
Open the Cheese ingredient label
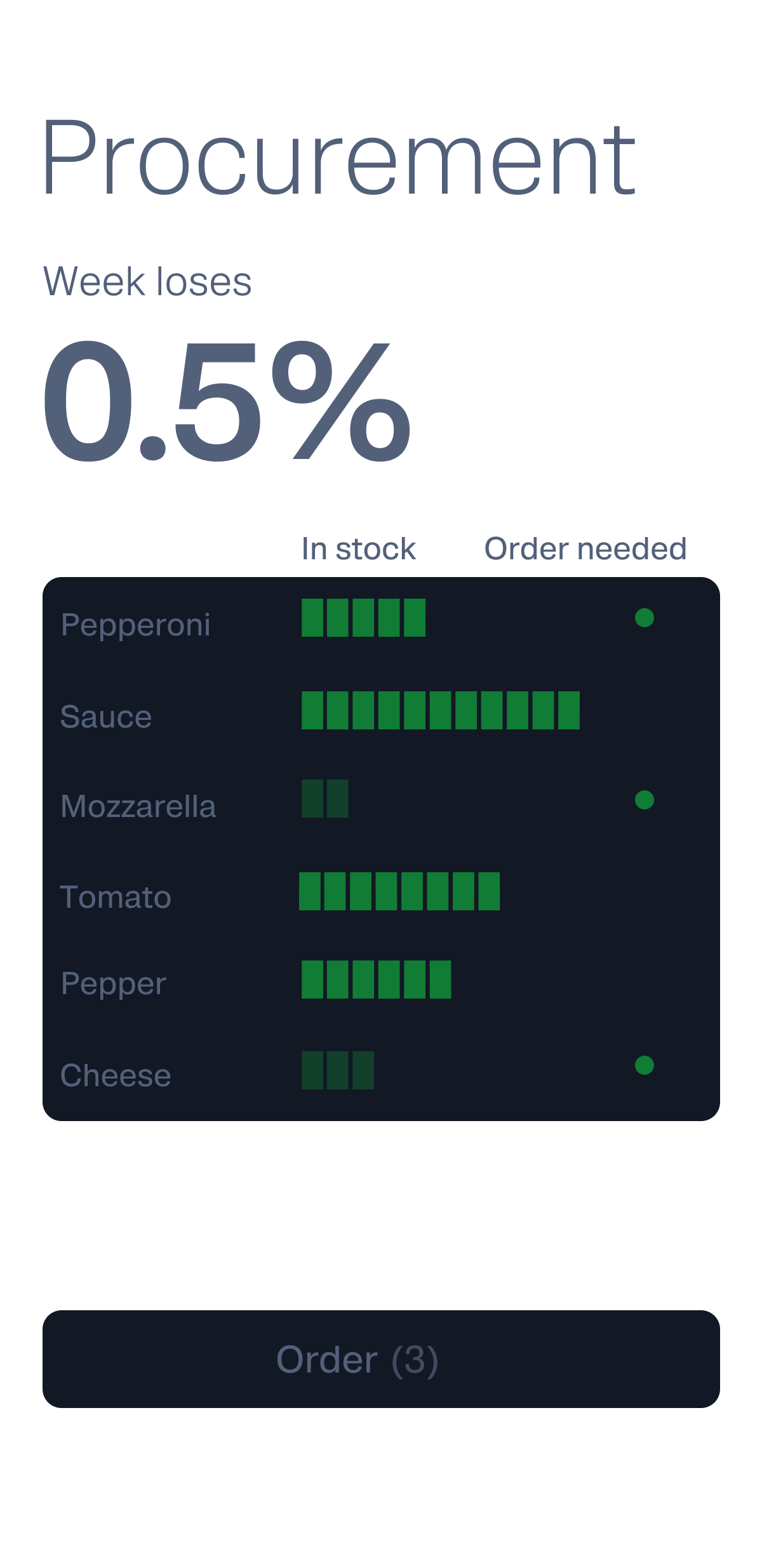(x=116, y=1075)
